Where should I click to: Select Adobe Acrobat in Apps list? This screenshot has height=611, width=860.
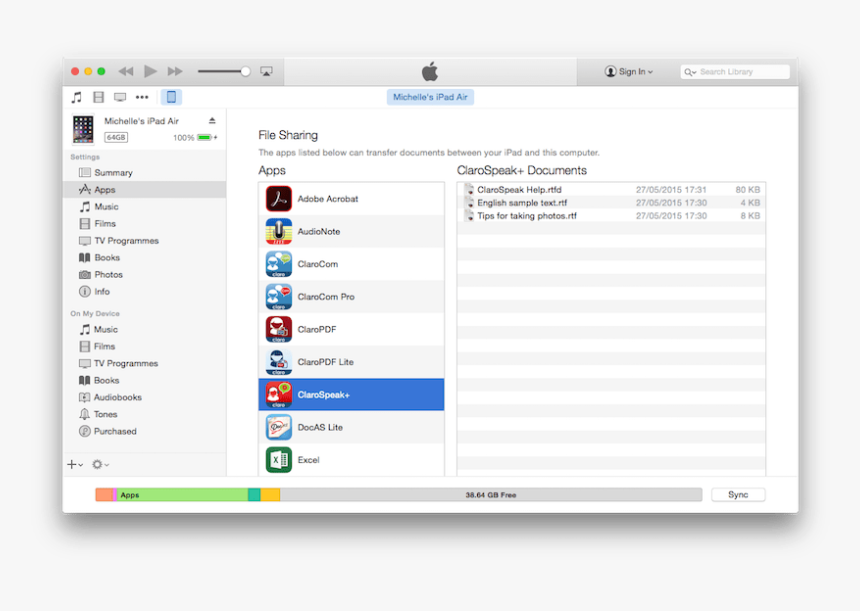point(351,199)
